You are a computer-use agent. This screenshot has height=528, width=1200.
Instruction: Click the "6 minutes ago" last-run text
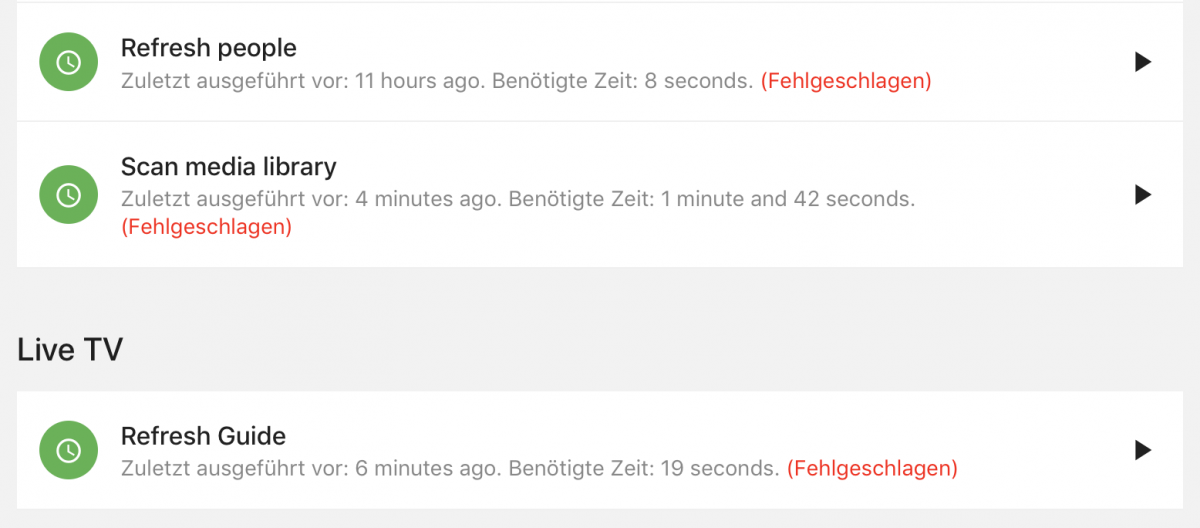click(427, 467)
